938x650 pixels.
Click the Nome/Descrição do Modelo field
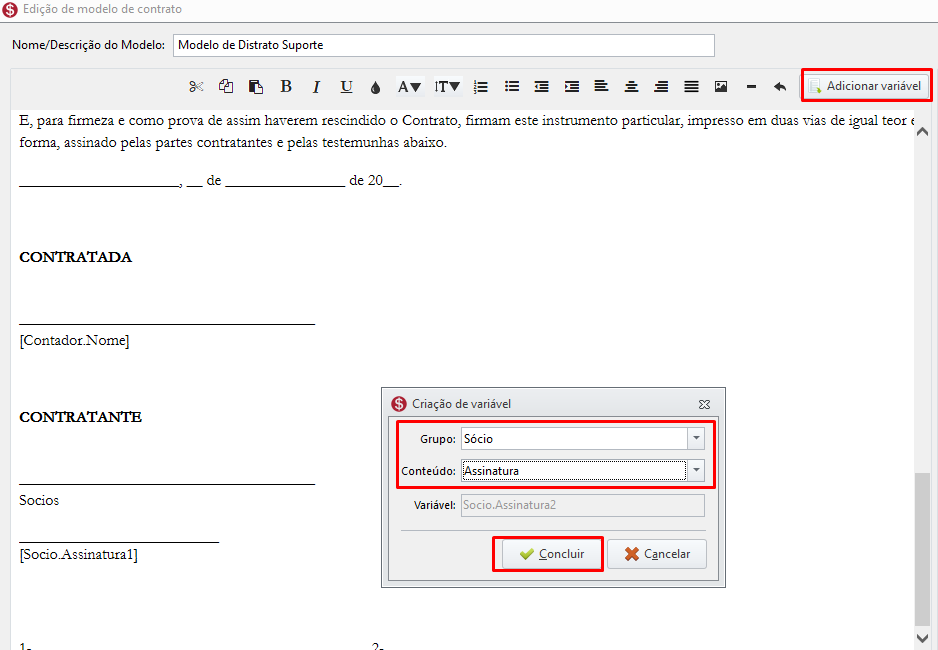pos(444,45)
